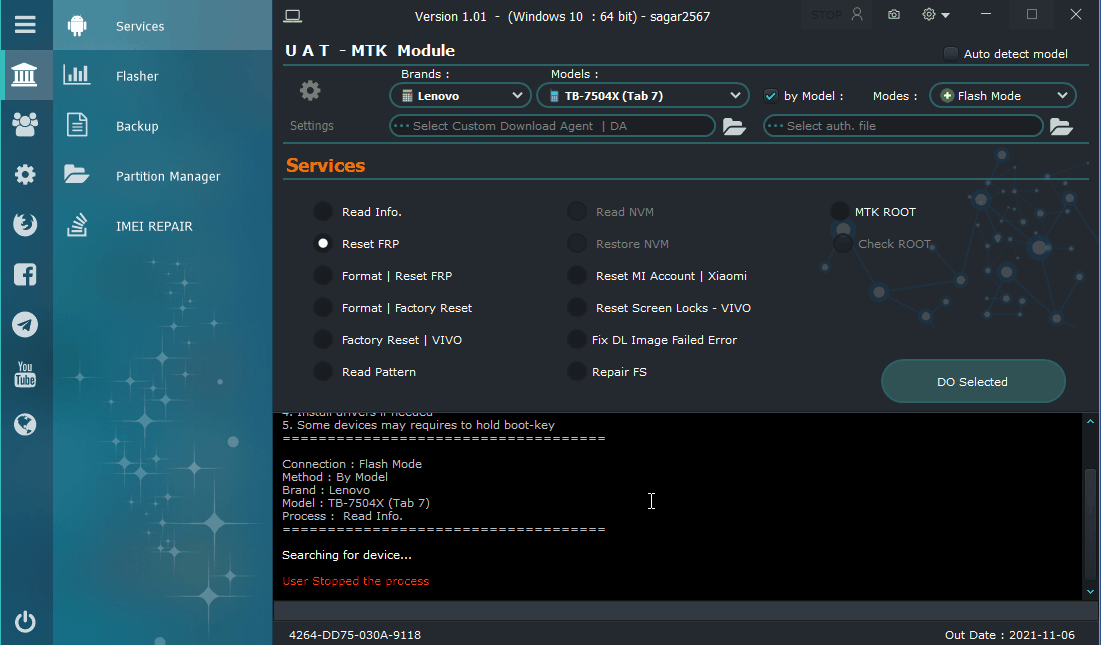
Task: Select the Read Pattern radio option
Action: (x=323, y=372)
